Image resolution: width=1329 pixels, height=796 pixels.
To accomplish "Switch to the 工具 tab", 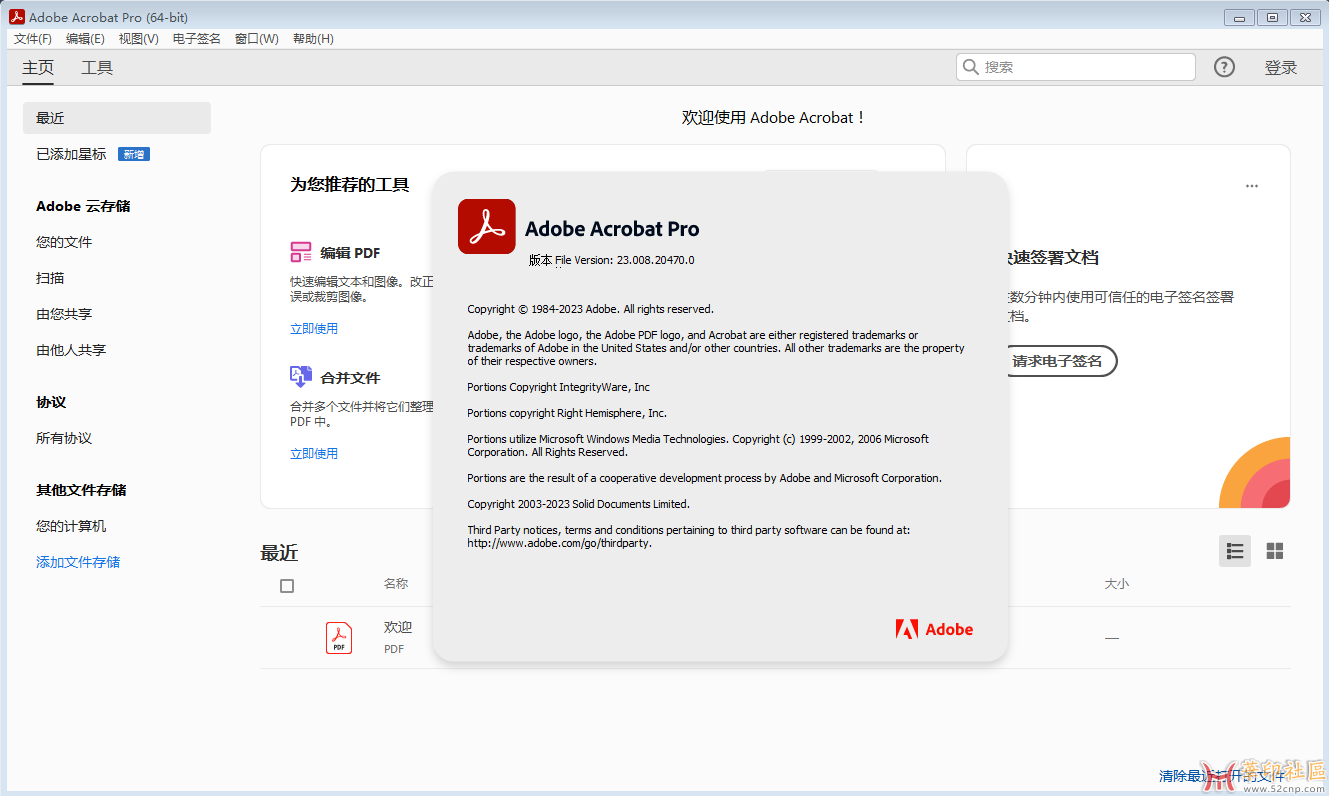I will [x=97, y=68].
